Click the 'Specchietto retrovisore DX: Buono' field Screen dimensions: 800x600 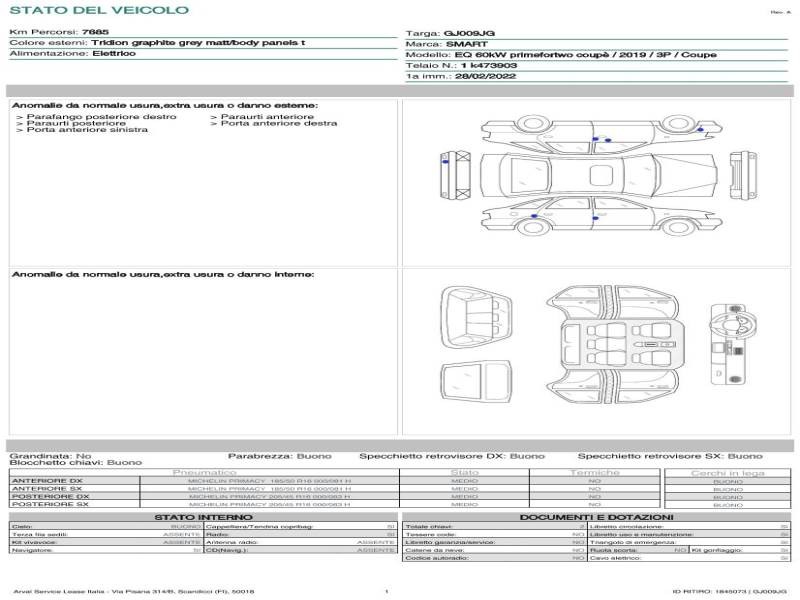click(452, 456)
